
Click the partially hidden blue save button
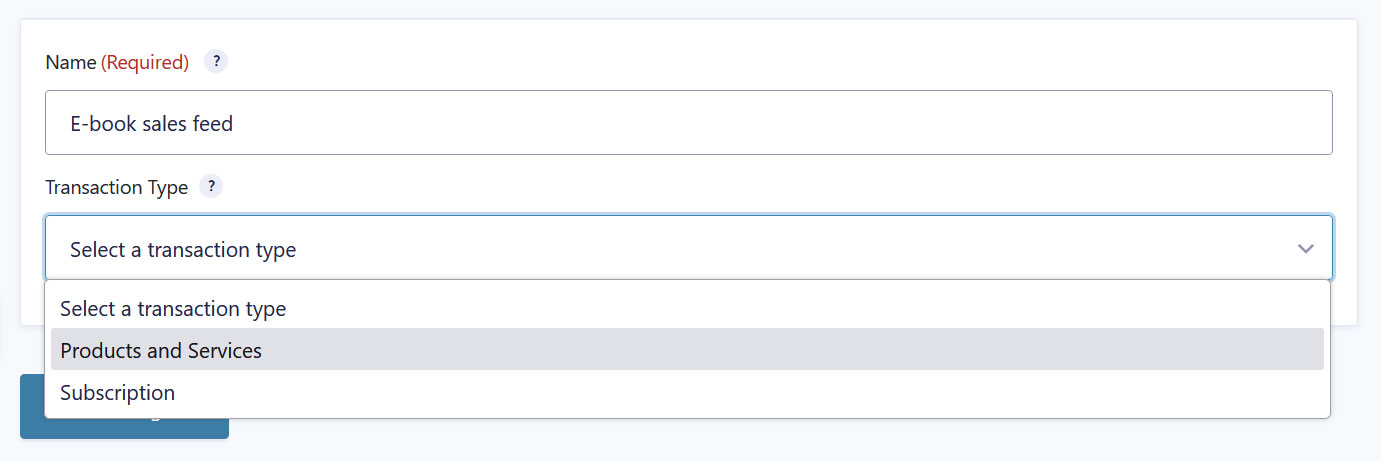124,428
